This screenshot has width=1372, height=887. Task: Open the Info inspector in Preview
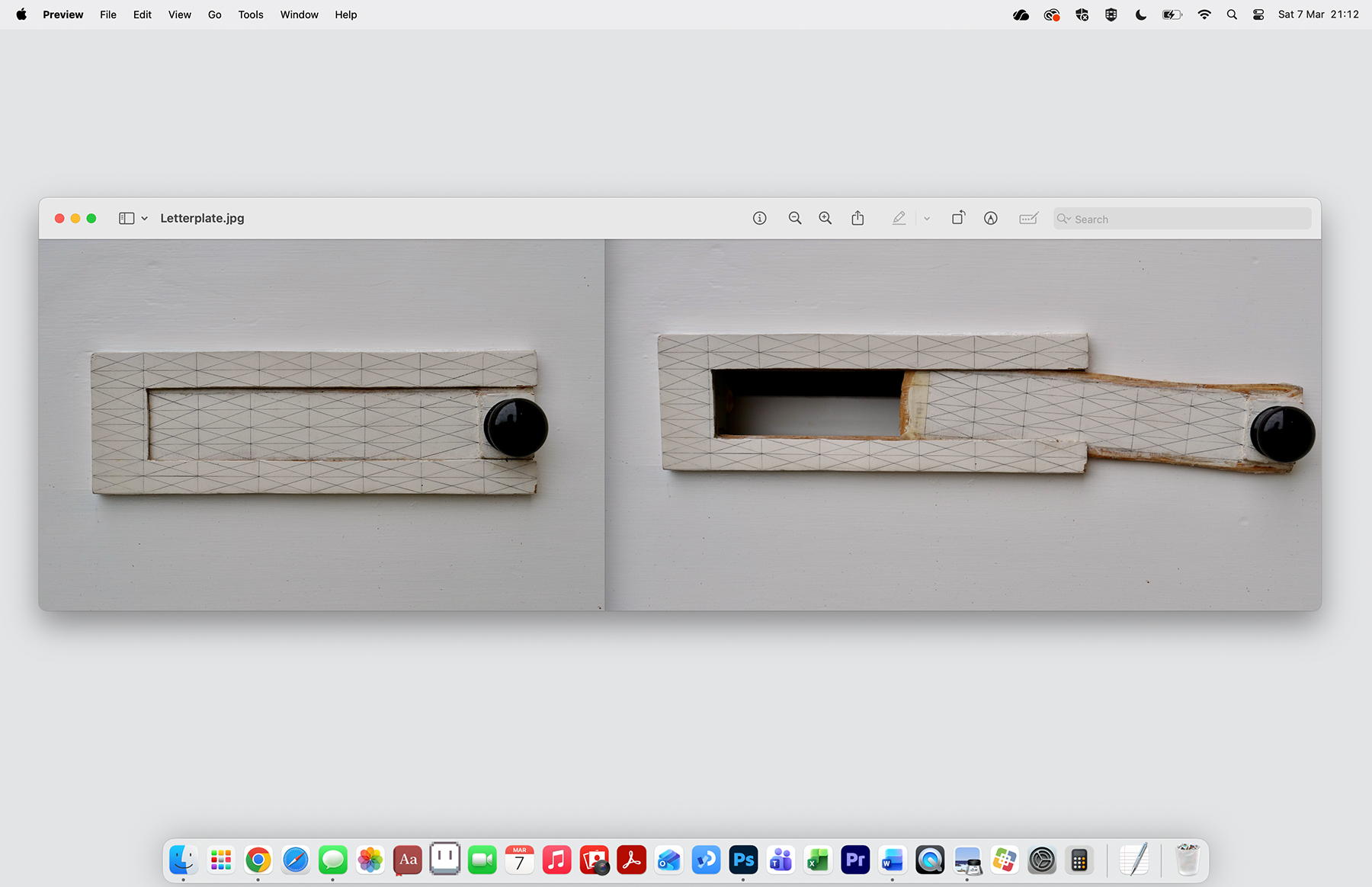coord(759,218)
